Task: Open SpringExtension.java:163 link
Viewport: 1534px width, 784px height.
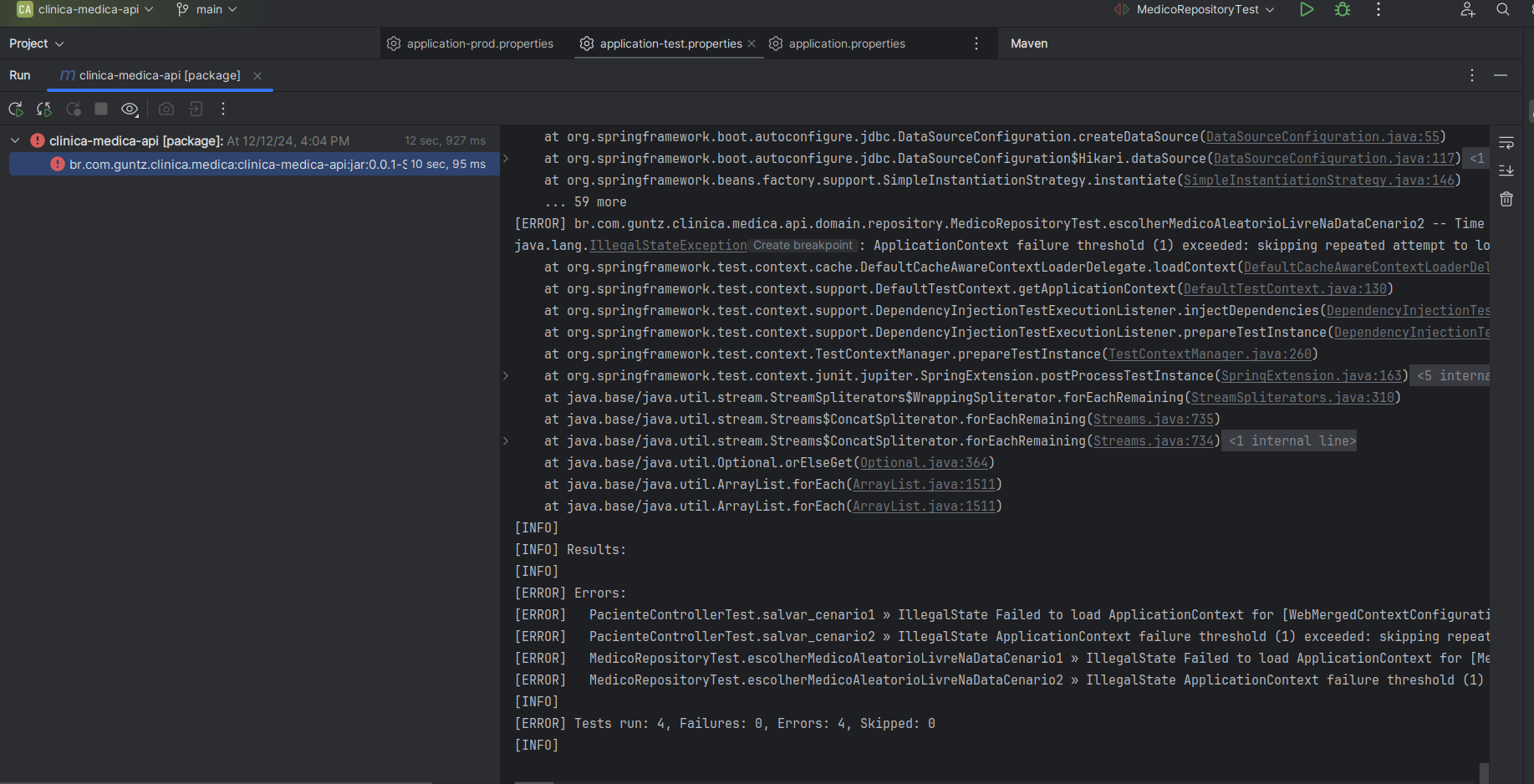Action: [1312, 375]
